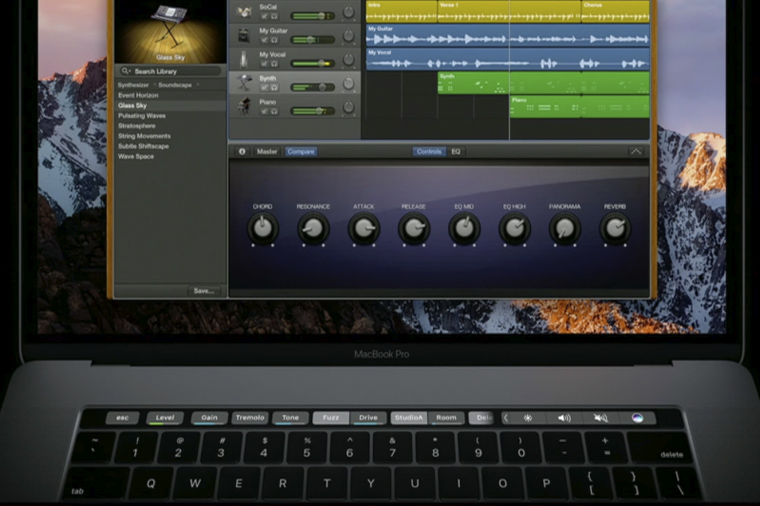Toggle the Compare button in Smart Controls
This screenshot has width=760, height=506.
(300, 152)
